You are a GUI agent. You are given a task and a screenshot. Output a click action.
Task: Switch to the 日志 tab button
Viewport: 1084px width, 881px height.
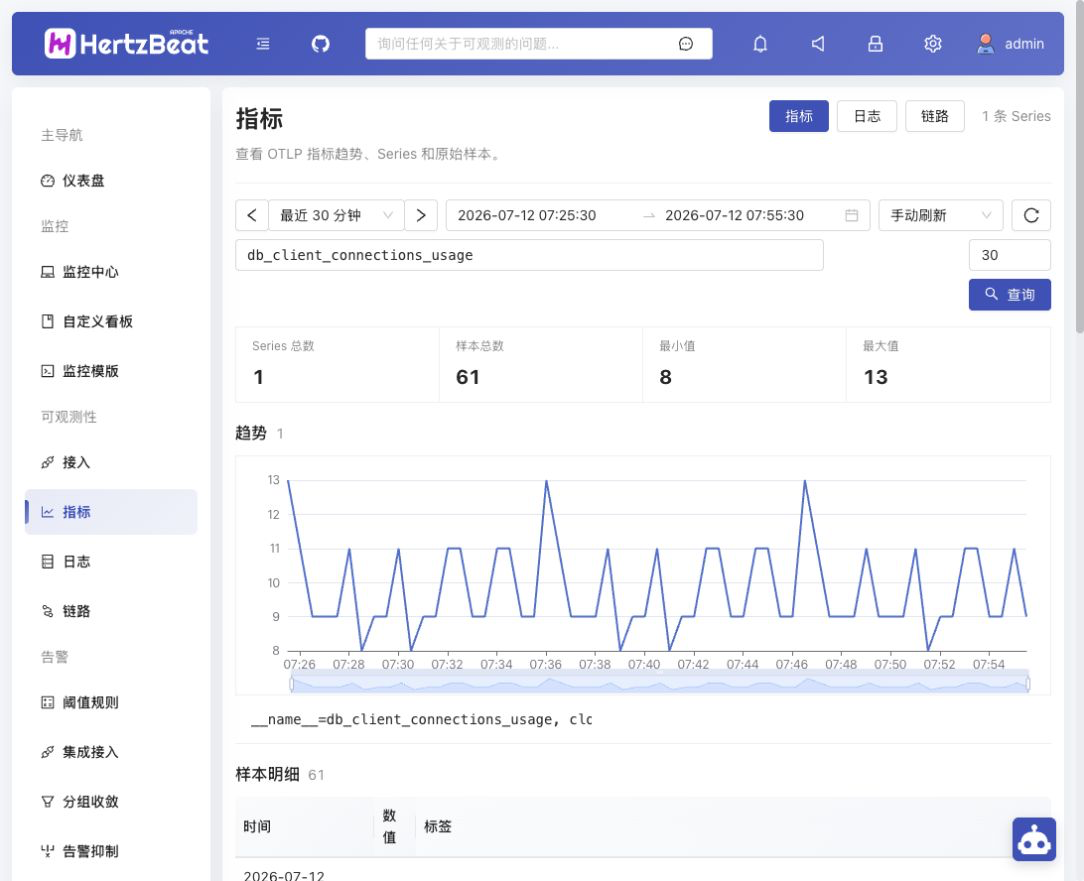tap(867, 116)
